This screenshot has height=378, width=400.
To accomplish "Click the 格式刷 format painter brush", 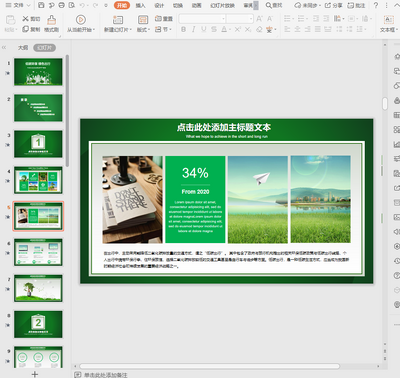I will pyautogui.click(x=51, y=20).
